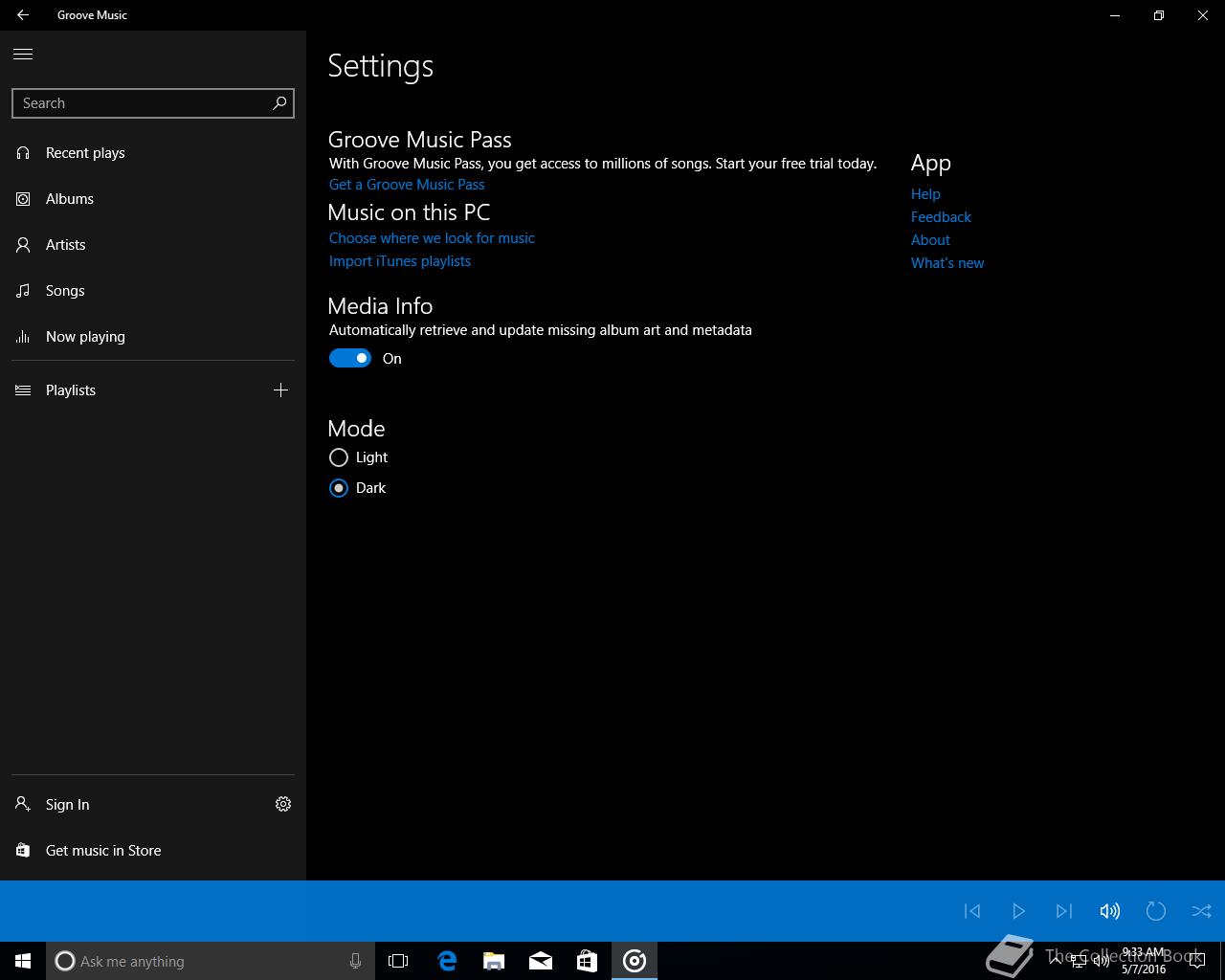
Task: Click Sign In person icon
Action: (23, 805)
